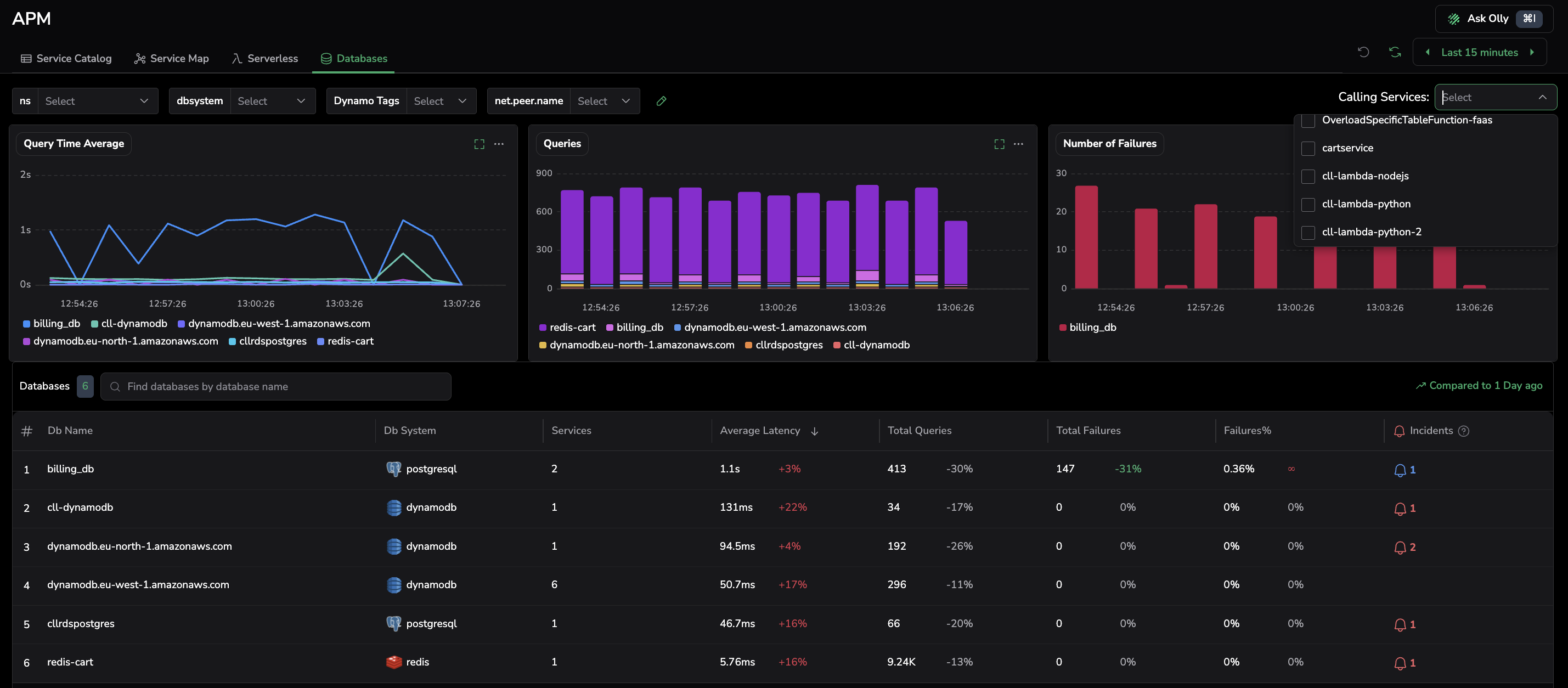Click the green edit filters pencil icon
1568x688 pixels.
[x=661, y=101]
